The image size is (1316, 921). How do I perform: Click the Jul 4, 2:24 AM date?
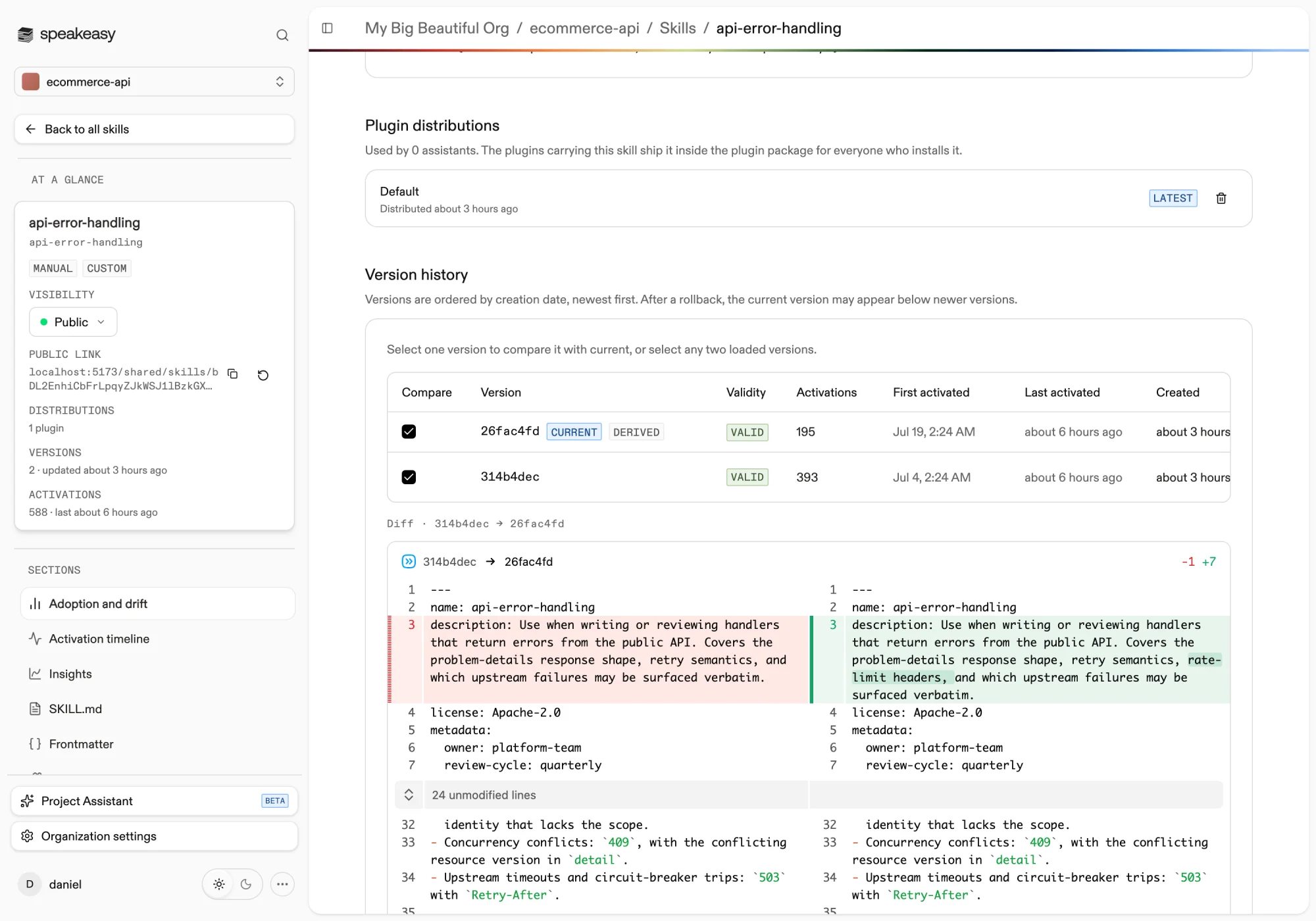(x=932, y=477)
